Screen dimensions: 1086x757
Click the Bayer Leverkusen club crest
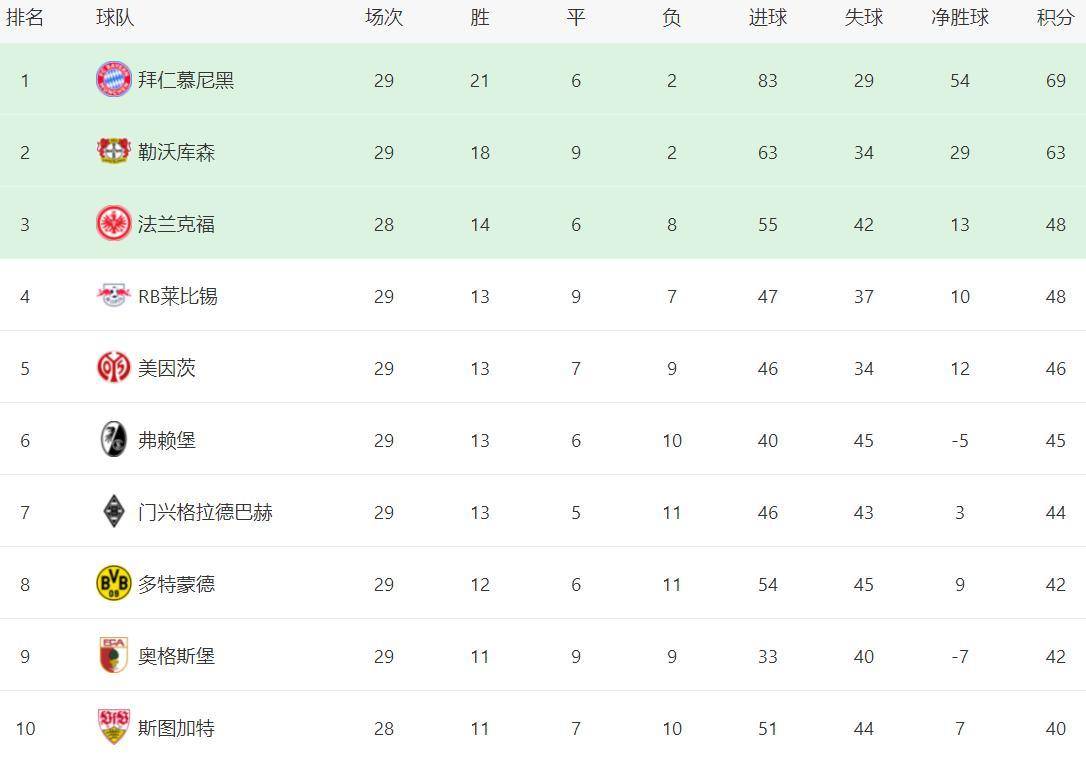[x=113, y=152]
